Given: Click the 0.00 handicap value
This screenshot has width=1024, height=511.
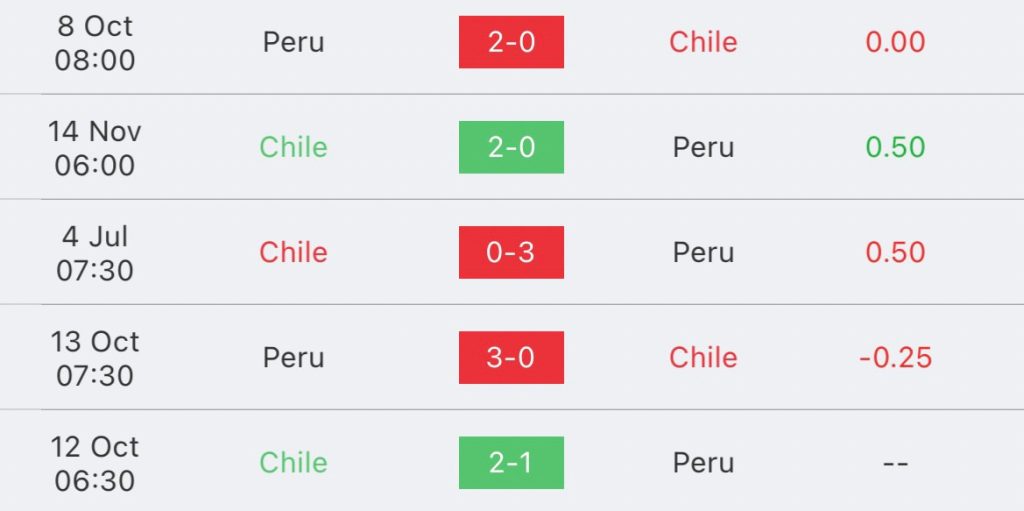Looking at the screenshot, I should [895, 42].
